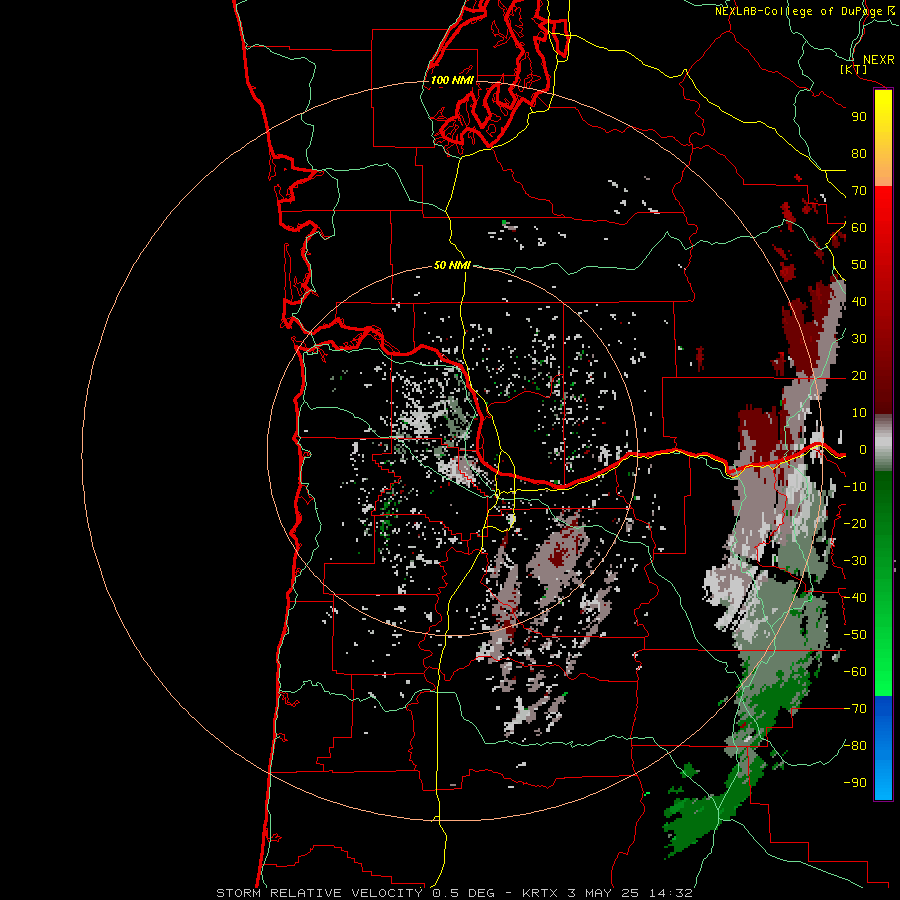This screenshot has height=900, width=900.
Task: Select the positive 10 scale value
Action: pos(859,413)
